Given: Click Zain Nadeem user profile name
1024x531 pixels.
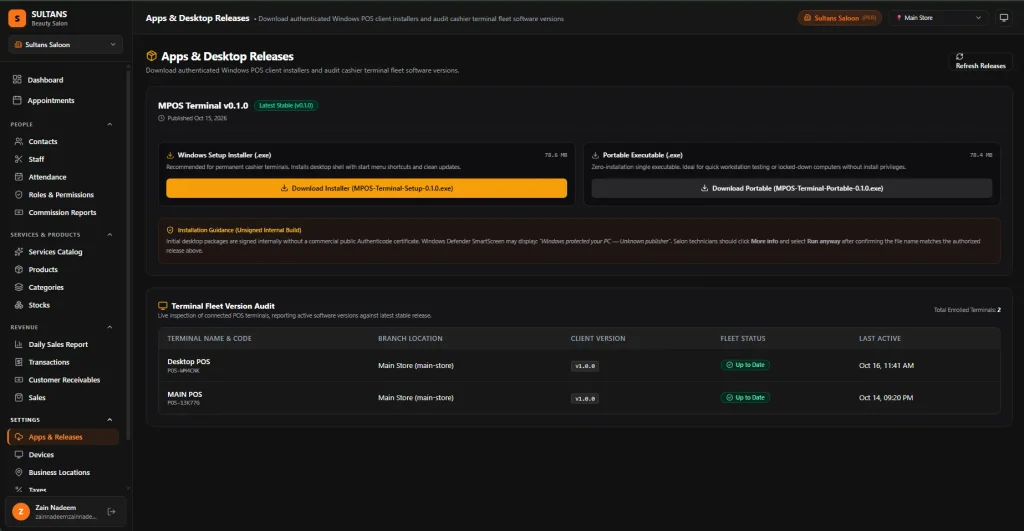Looking at the screenshot, I should coord(56,507).
